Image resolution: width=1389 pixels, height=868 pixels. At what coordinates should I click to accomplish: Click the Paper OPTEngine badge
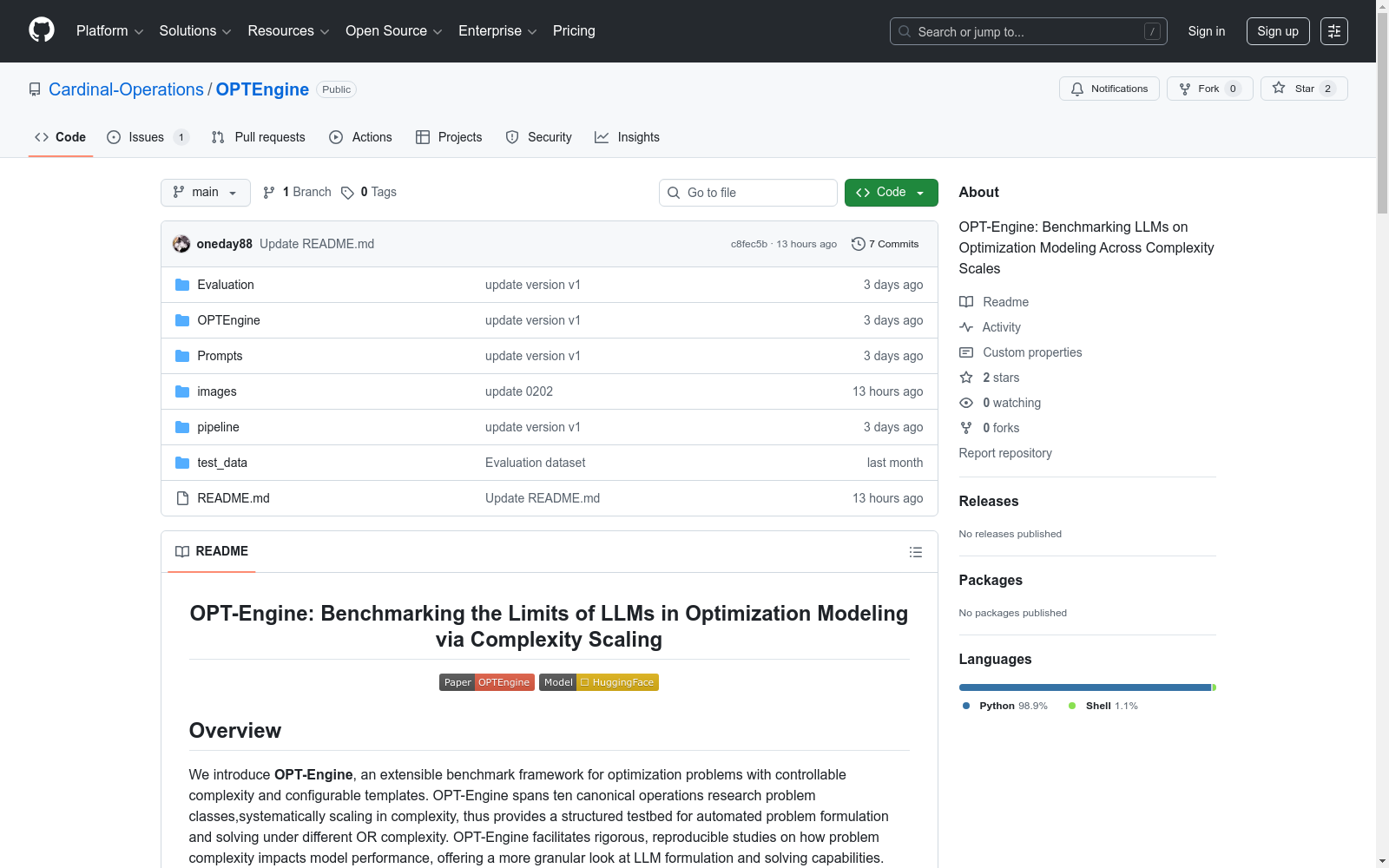tap(487, 682)
